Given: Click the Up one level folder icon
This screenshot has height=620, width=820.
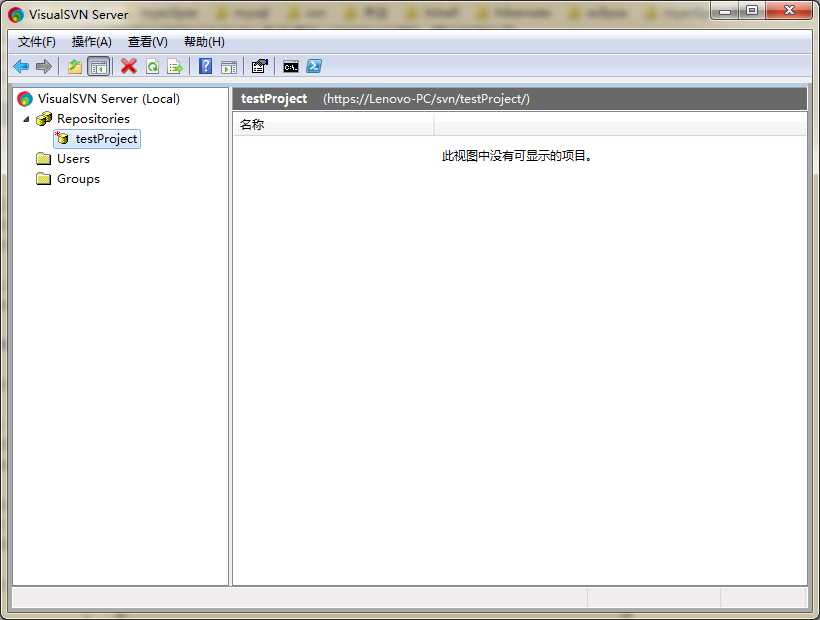Looking at the screenshot, I should click(75, 66).
